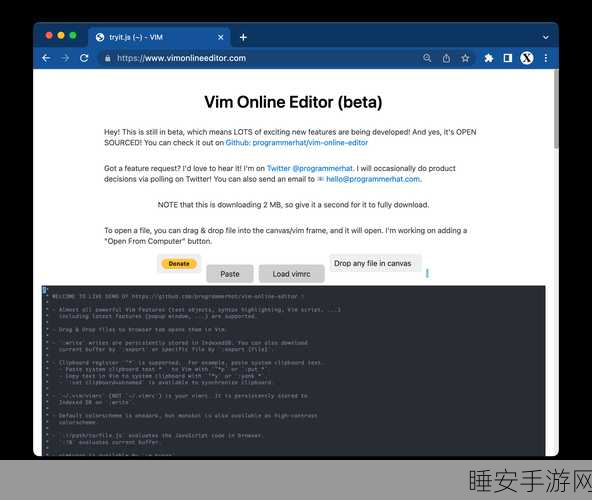Screen dimensions: 592x500
Task: Open the Chrome three-dot menu
Action: (546, 58)
